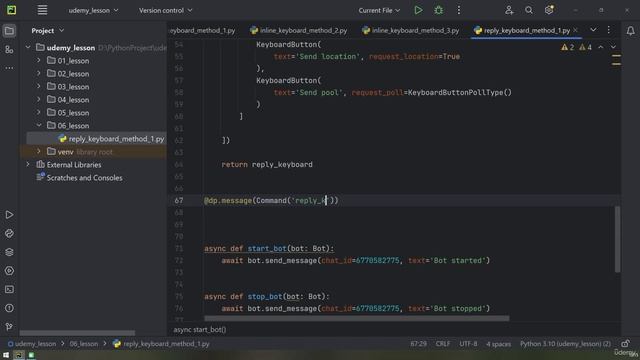Start debugging with the bug icon
Viewport: 640px width, 360px height.
[x=438, y=10]
